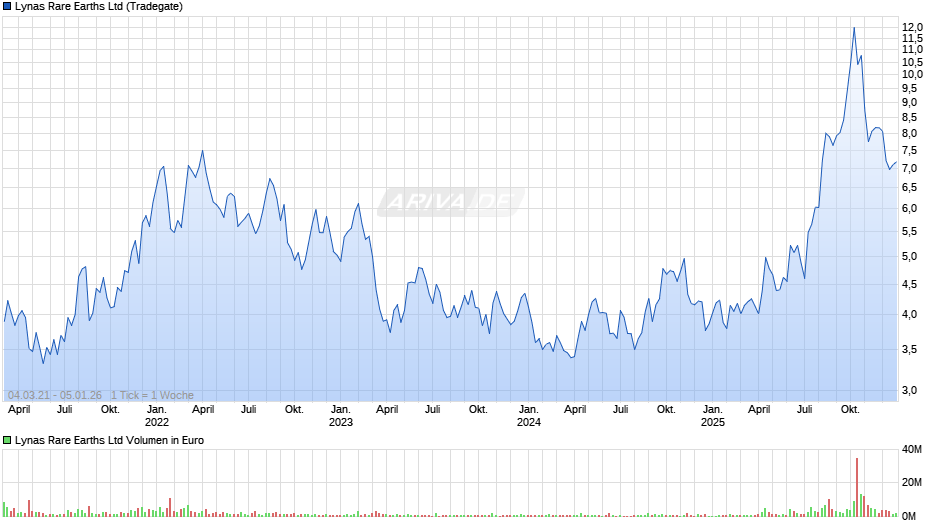Click the chart title 'Lynas Rare Earths Ltd (Tradegate)'
This screenshot has height=526, width=940.
click(x=99, y=7)
